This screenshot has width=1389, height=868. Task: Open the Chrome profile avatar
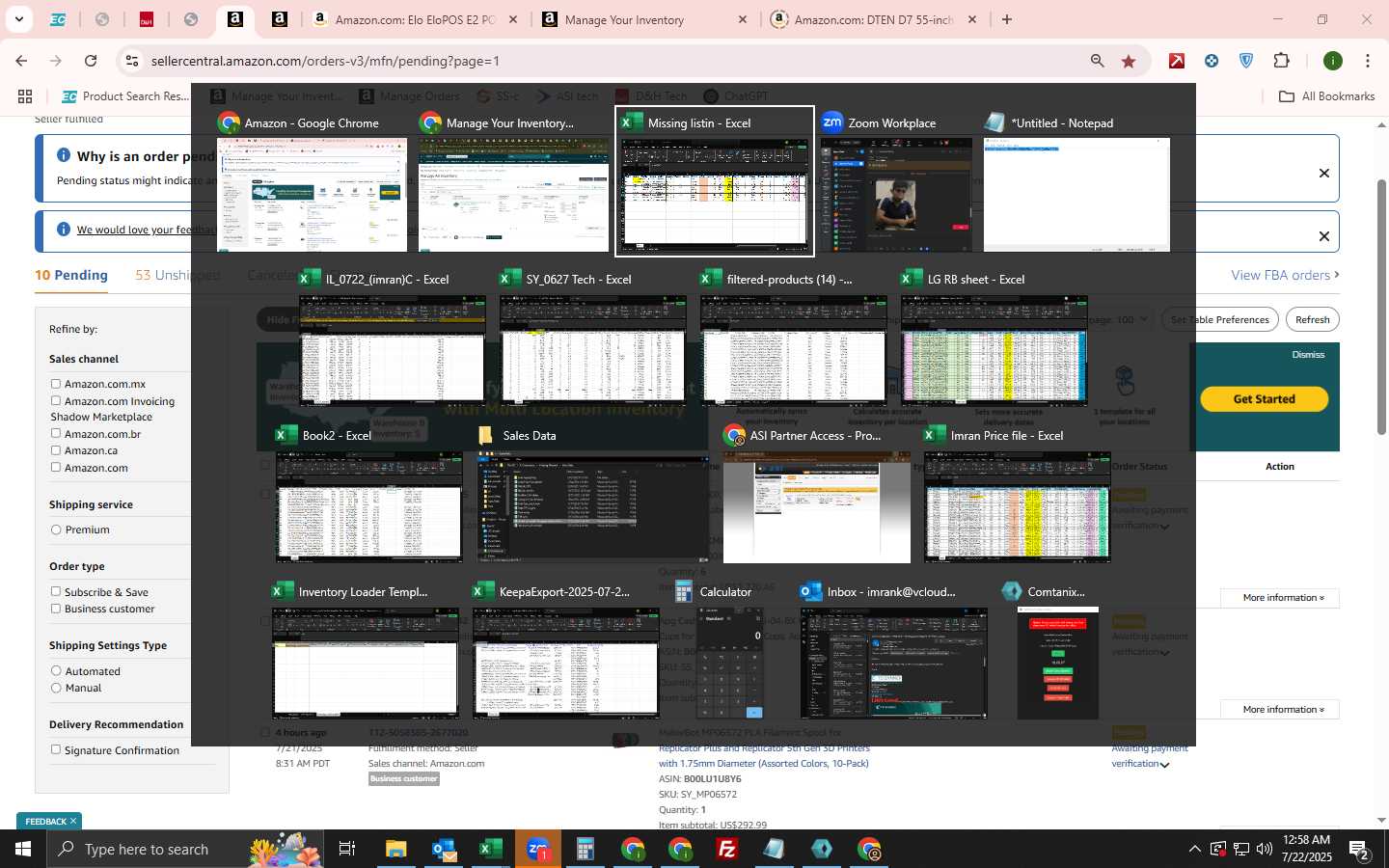1333,61
